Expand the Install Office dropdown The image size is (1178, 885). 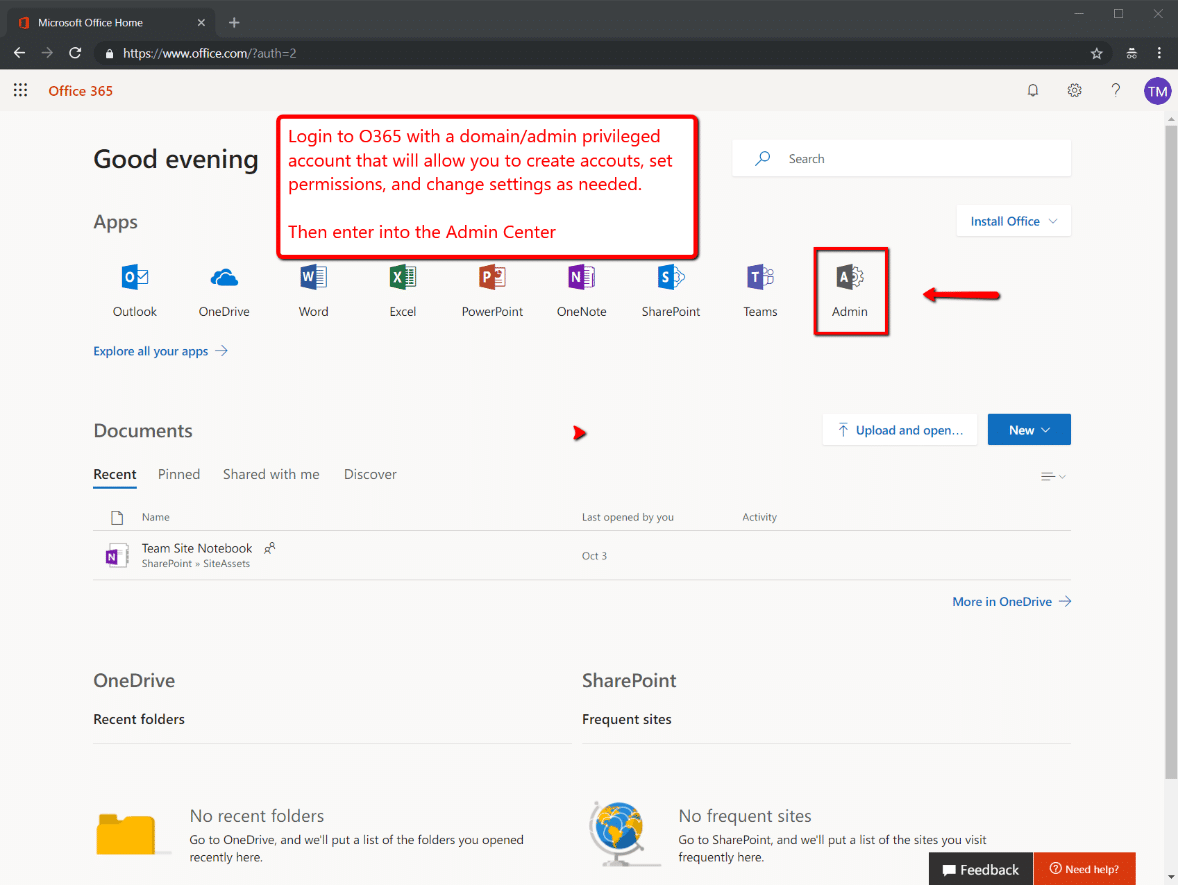[1013, 221]
